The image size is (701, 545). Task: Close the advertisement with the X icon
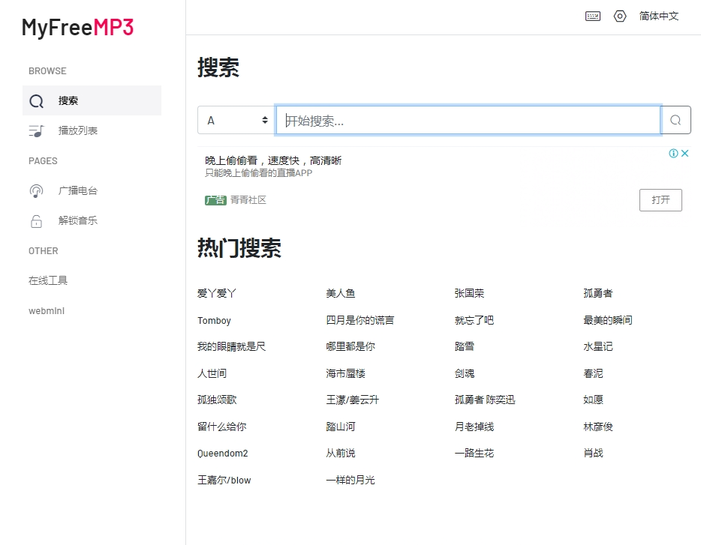point(686,153)
